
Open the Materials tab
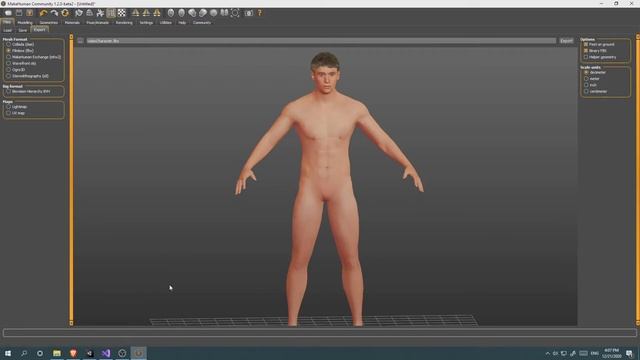72,22
